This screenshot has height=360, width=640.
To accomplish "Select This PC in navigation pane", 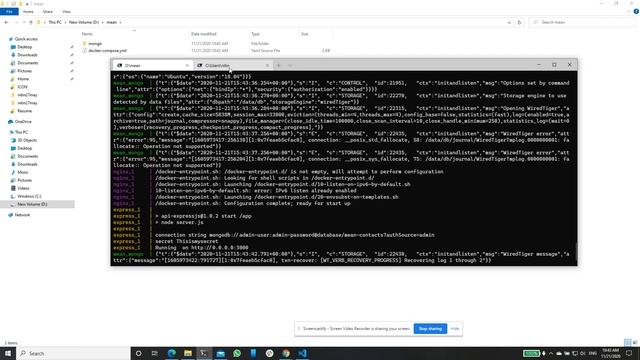I will click(21, 132).
